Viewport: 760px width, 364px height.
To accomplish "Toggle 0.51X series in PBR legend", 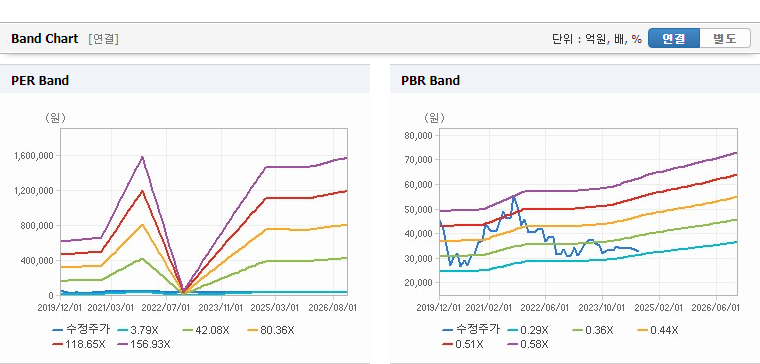I will coord(463,344).
